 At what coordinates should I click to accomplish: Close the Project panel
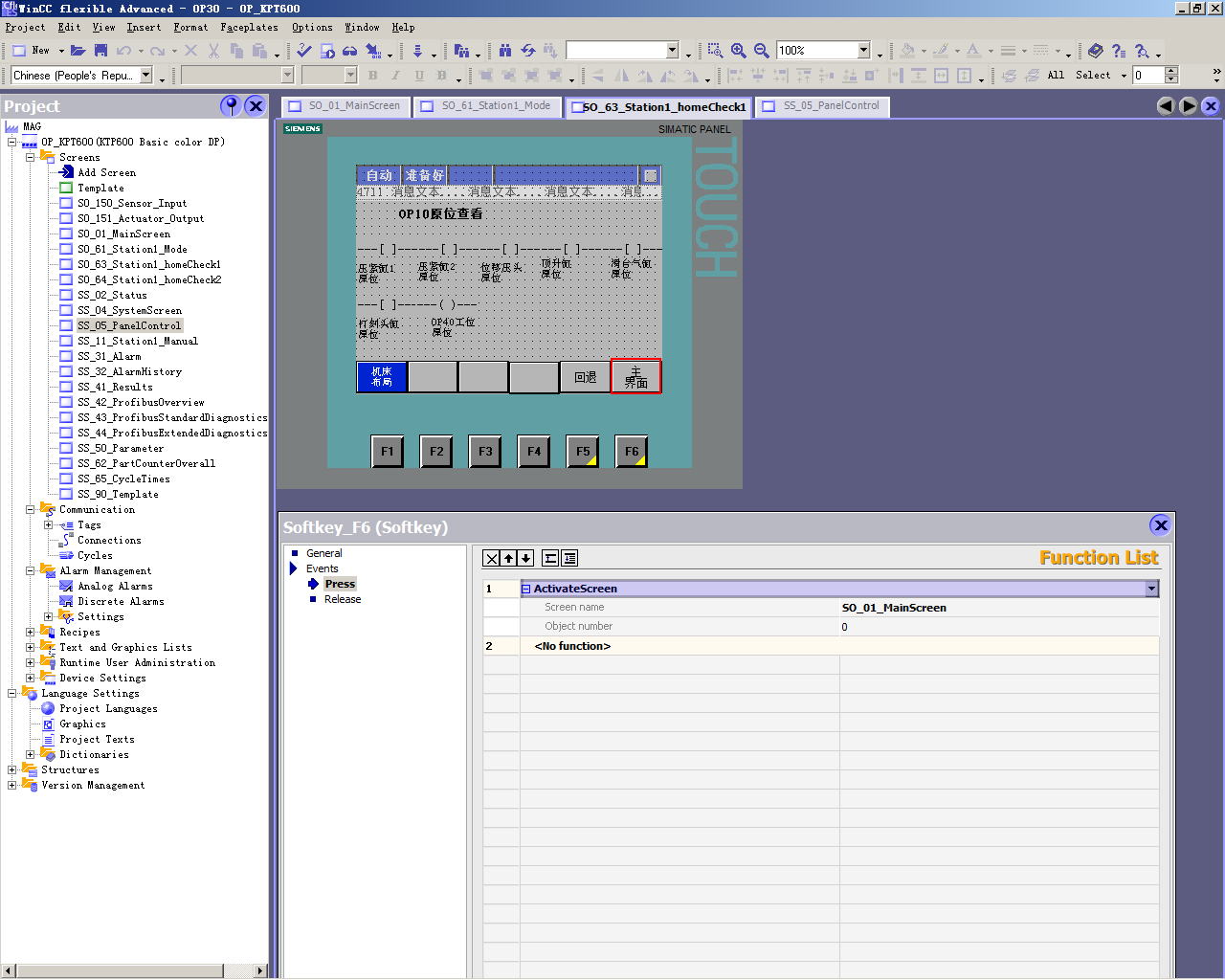coord(255,106)
